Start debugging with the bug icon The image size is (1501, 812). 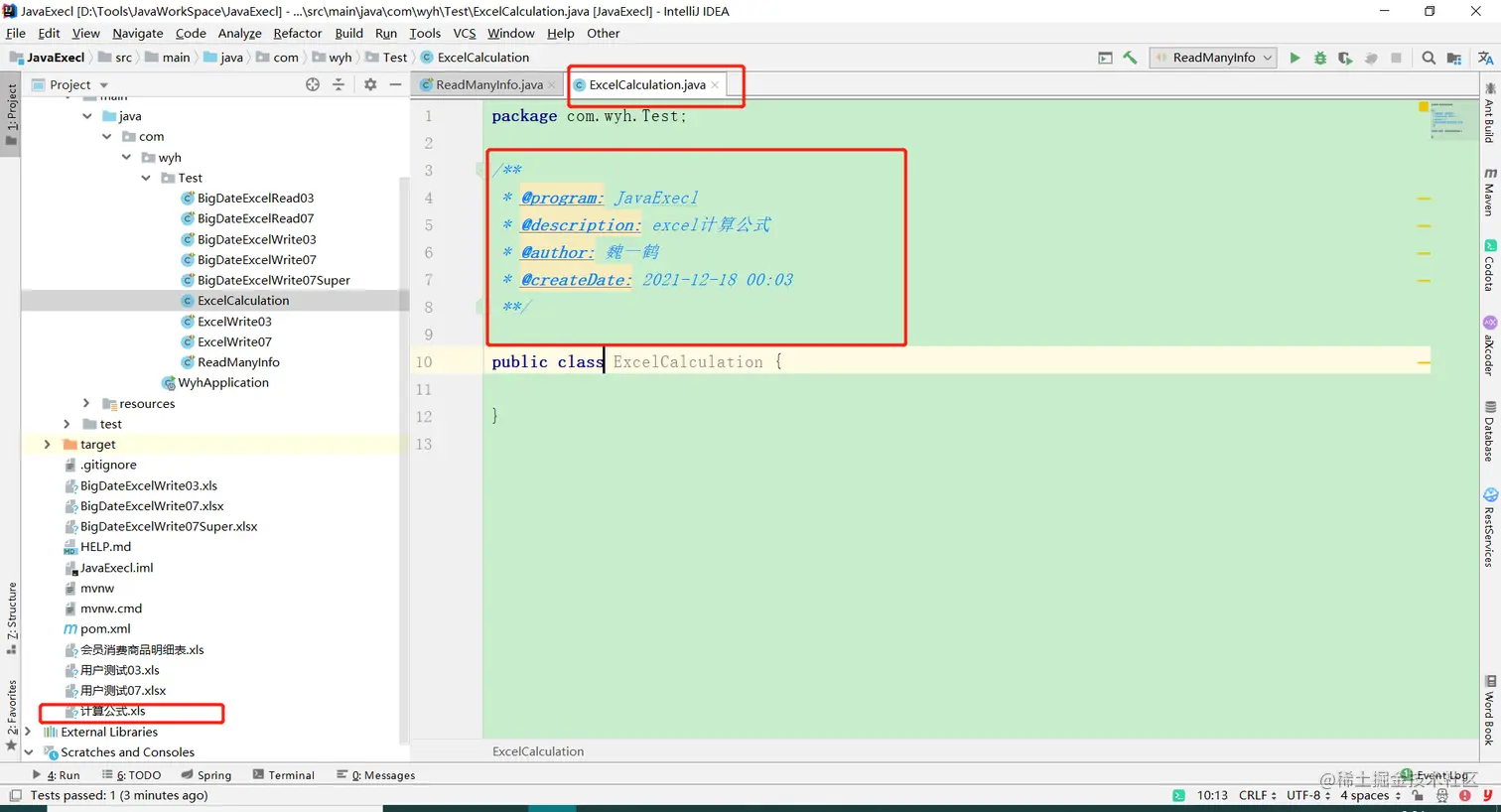(x=1320, y=58)
